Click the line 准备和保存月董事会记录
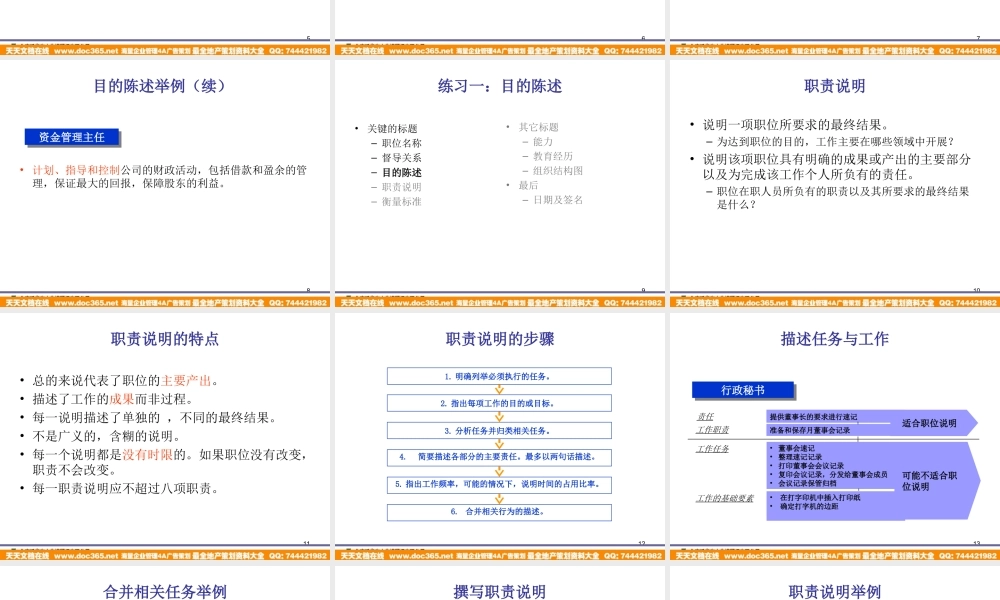 (x=809, y=430)
